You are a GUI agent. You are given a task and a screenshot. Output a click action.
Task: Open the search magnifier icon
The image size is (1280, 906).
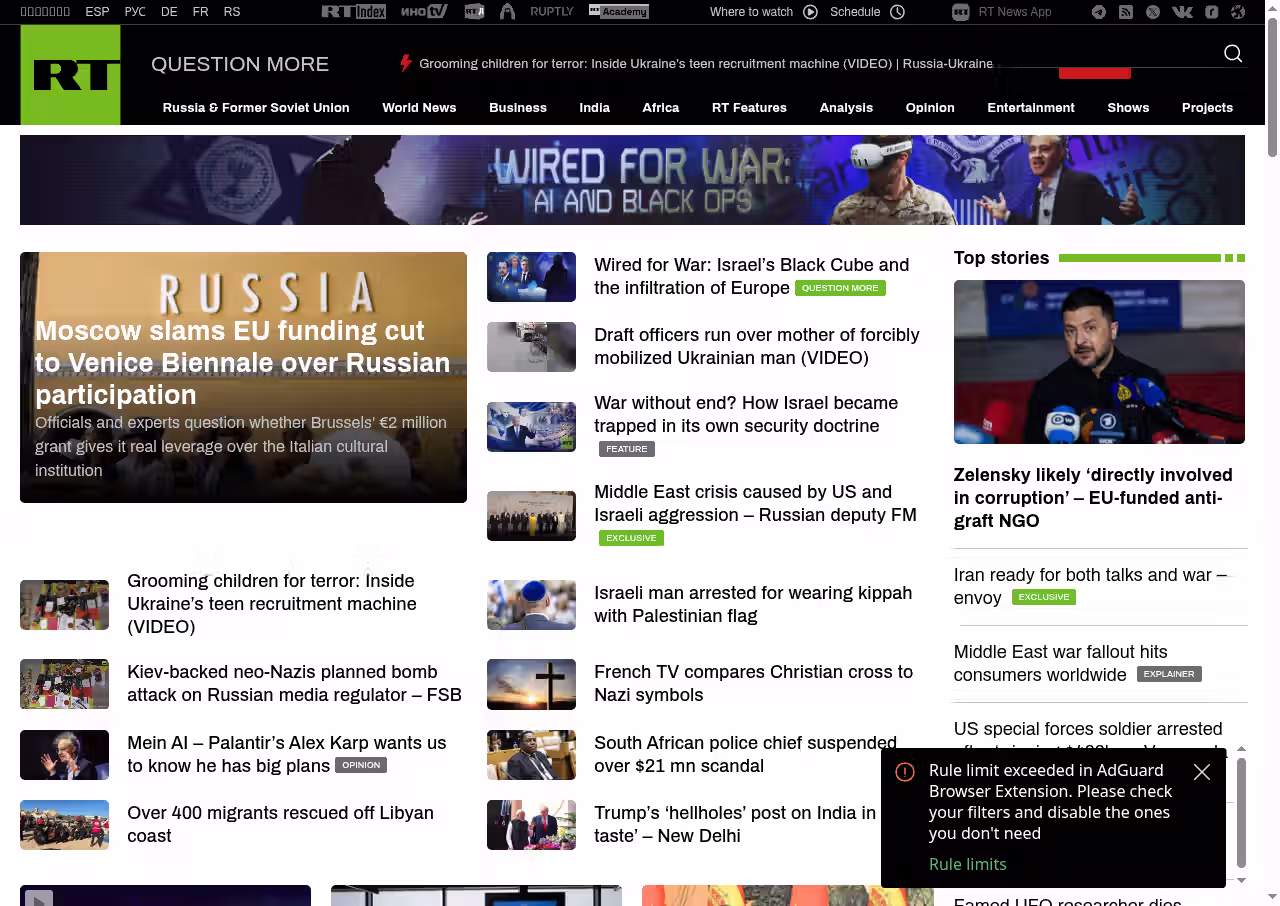pyautogui.click(x=1233, y=54)
